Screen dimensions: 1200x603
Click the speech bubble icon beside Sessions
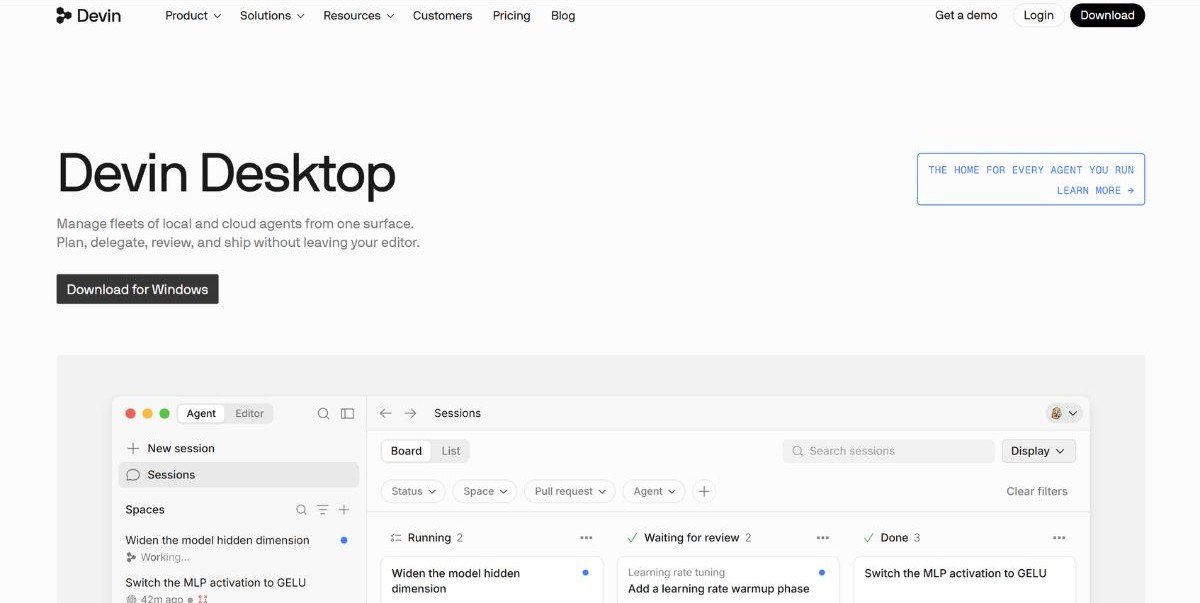point(133,475)
